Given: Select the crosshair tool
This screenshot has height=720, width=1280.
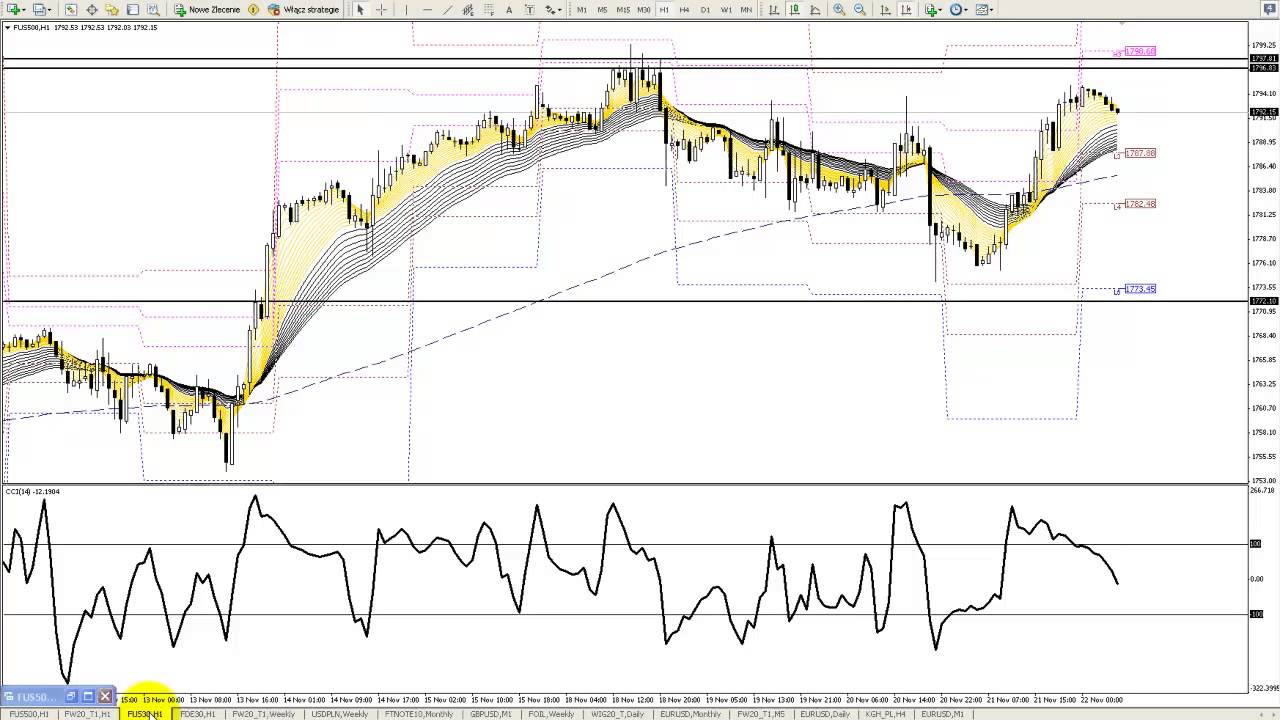Looking at the screenshot, I should (381, 9).
